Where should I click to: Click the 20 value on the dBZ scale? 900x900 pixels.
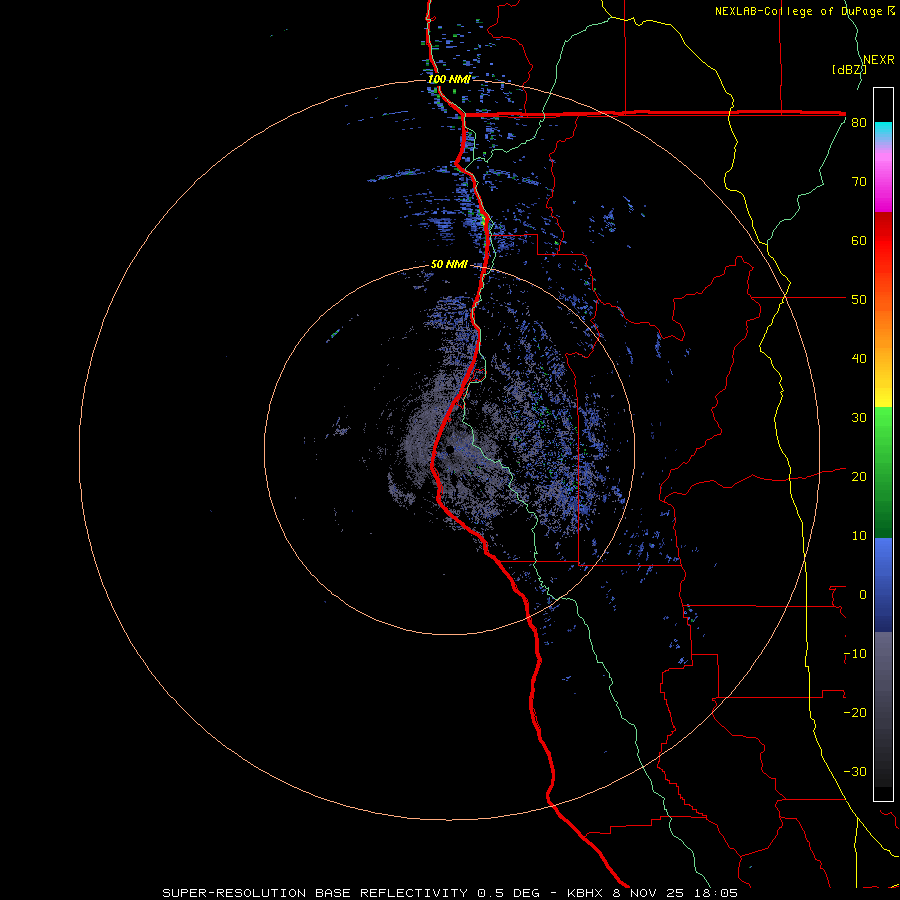[859, 477]
